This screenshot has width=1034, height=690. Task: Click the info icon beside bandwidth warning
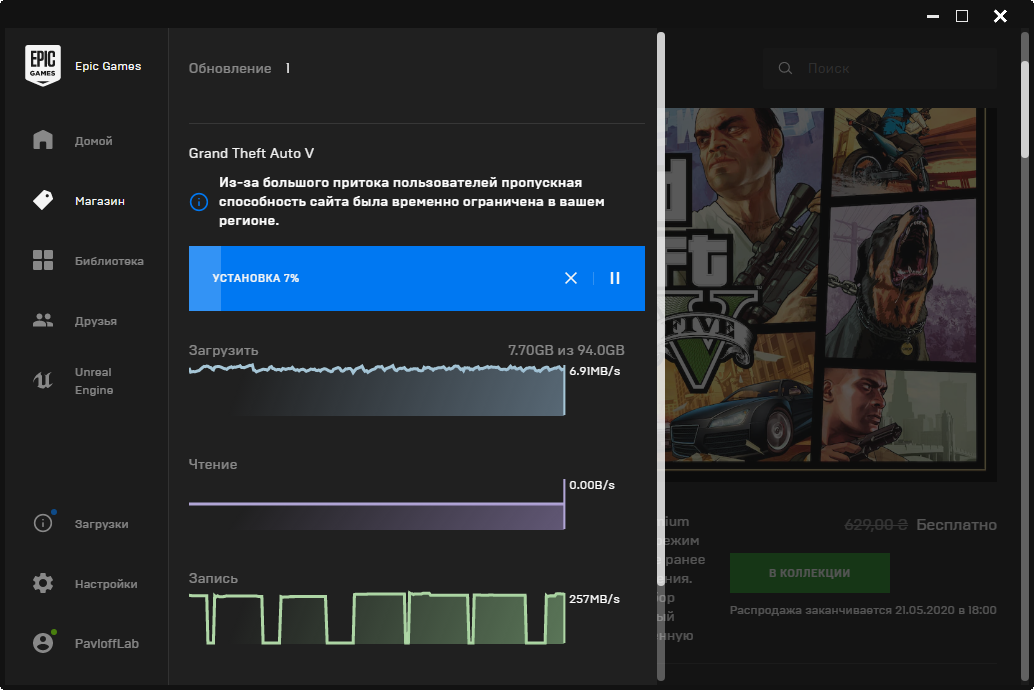click(x=198, y=202)
